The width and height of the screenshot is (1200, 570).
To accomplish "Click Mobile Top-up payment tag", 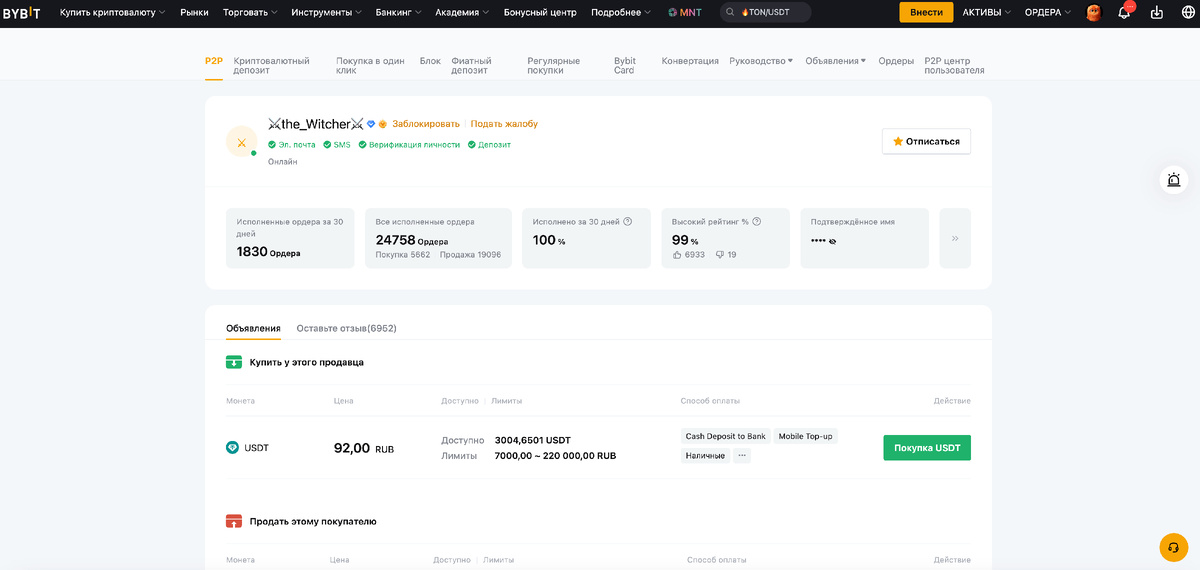I will point(806,436).
